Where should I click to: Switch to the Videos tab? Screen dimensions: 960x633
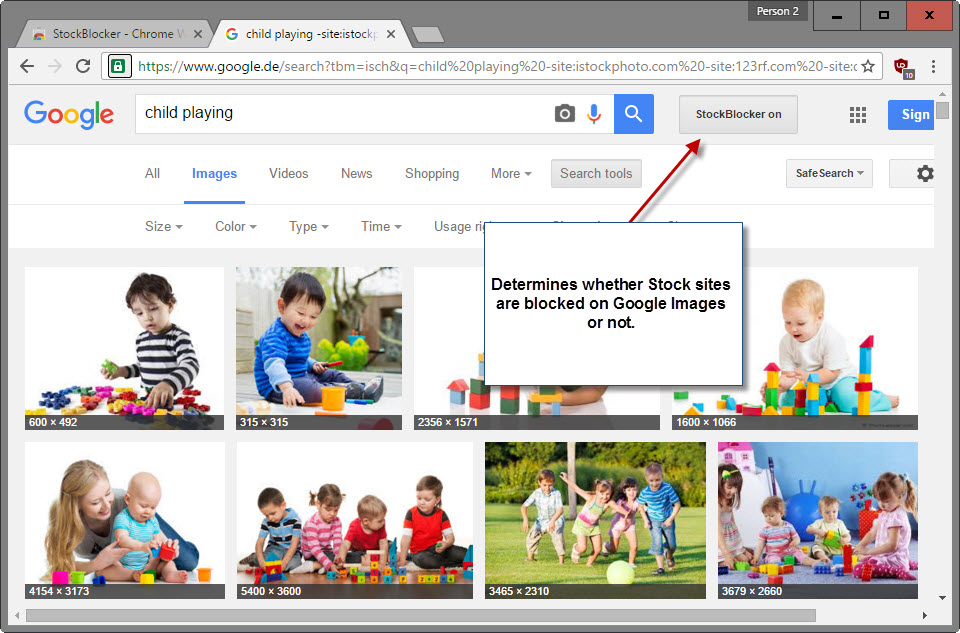[288, 174]
